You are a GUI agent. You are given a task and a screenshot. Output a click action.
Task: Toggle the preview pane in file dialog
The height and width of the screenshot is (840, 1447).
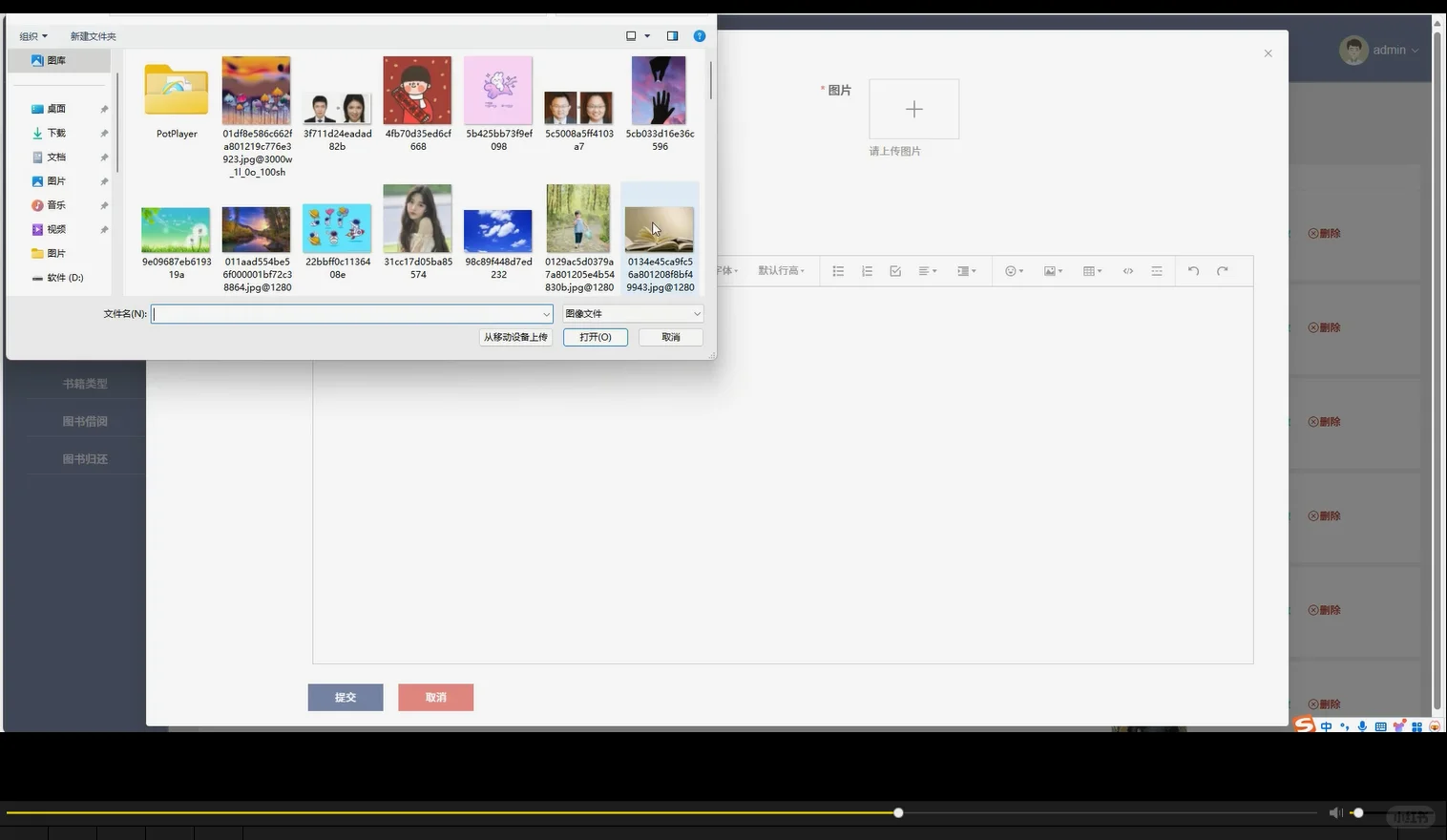coord(672,36)
